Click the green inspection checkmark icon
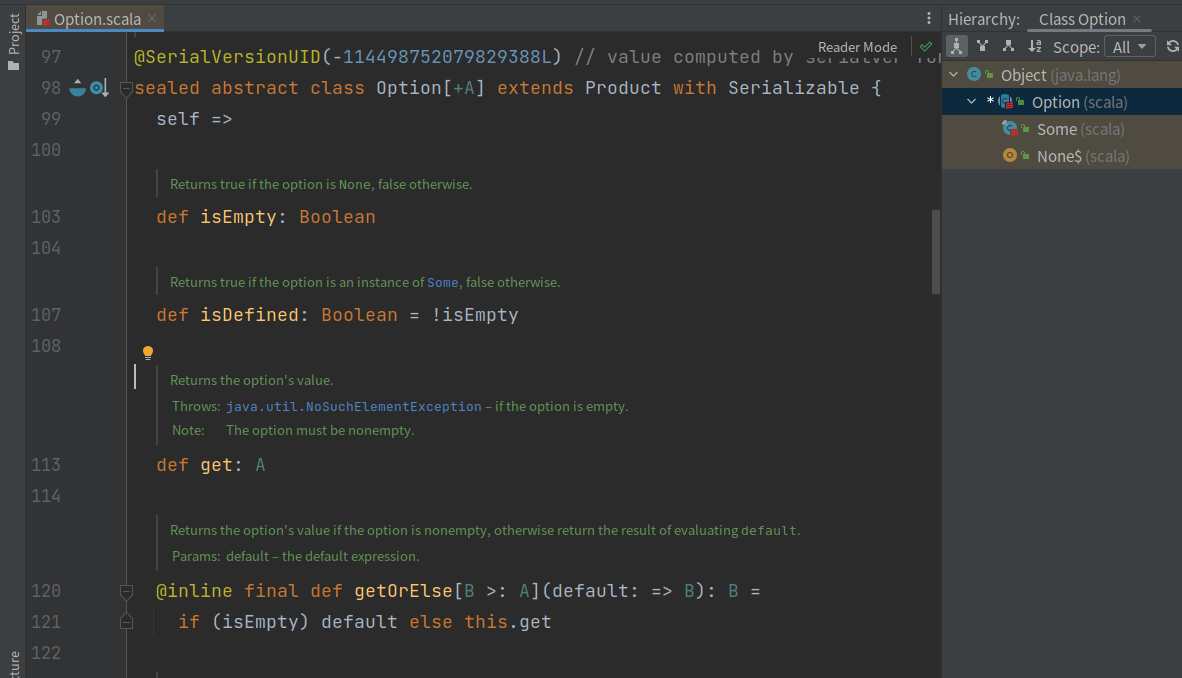The height and width of the screenshot is (678, 1182). pos(926,47)
